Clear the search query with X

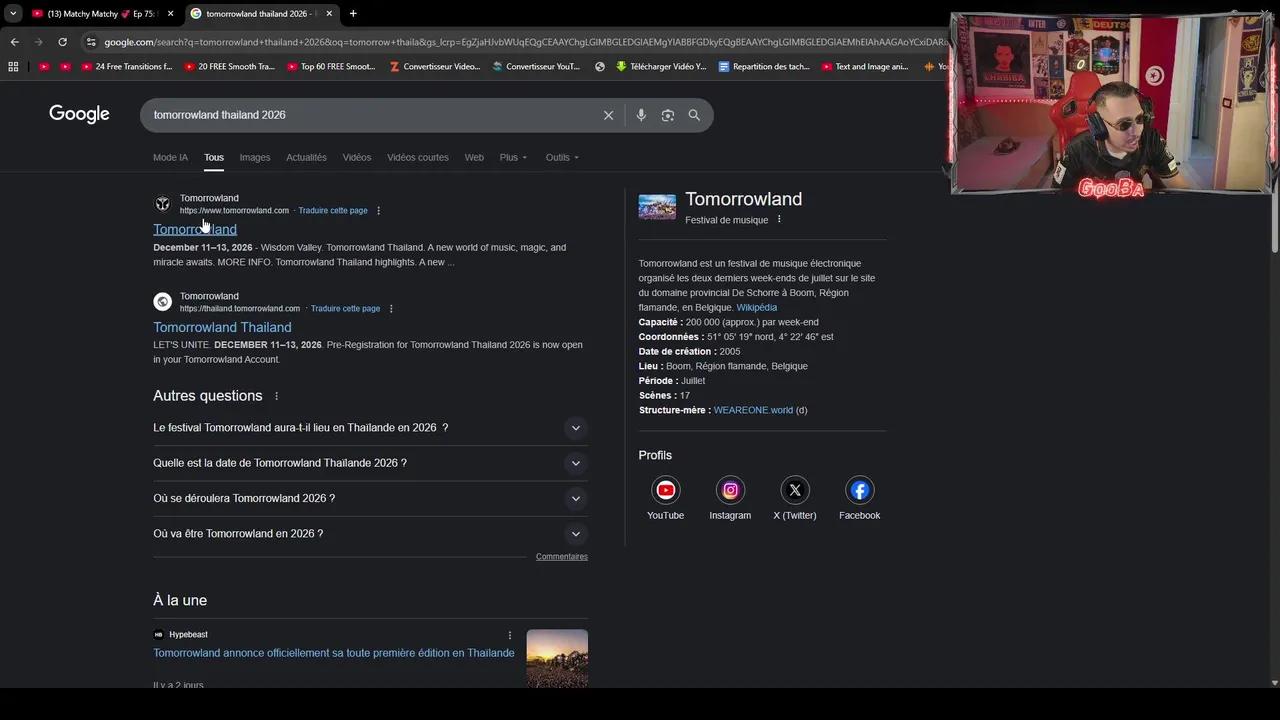[608, 115]
